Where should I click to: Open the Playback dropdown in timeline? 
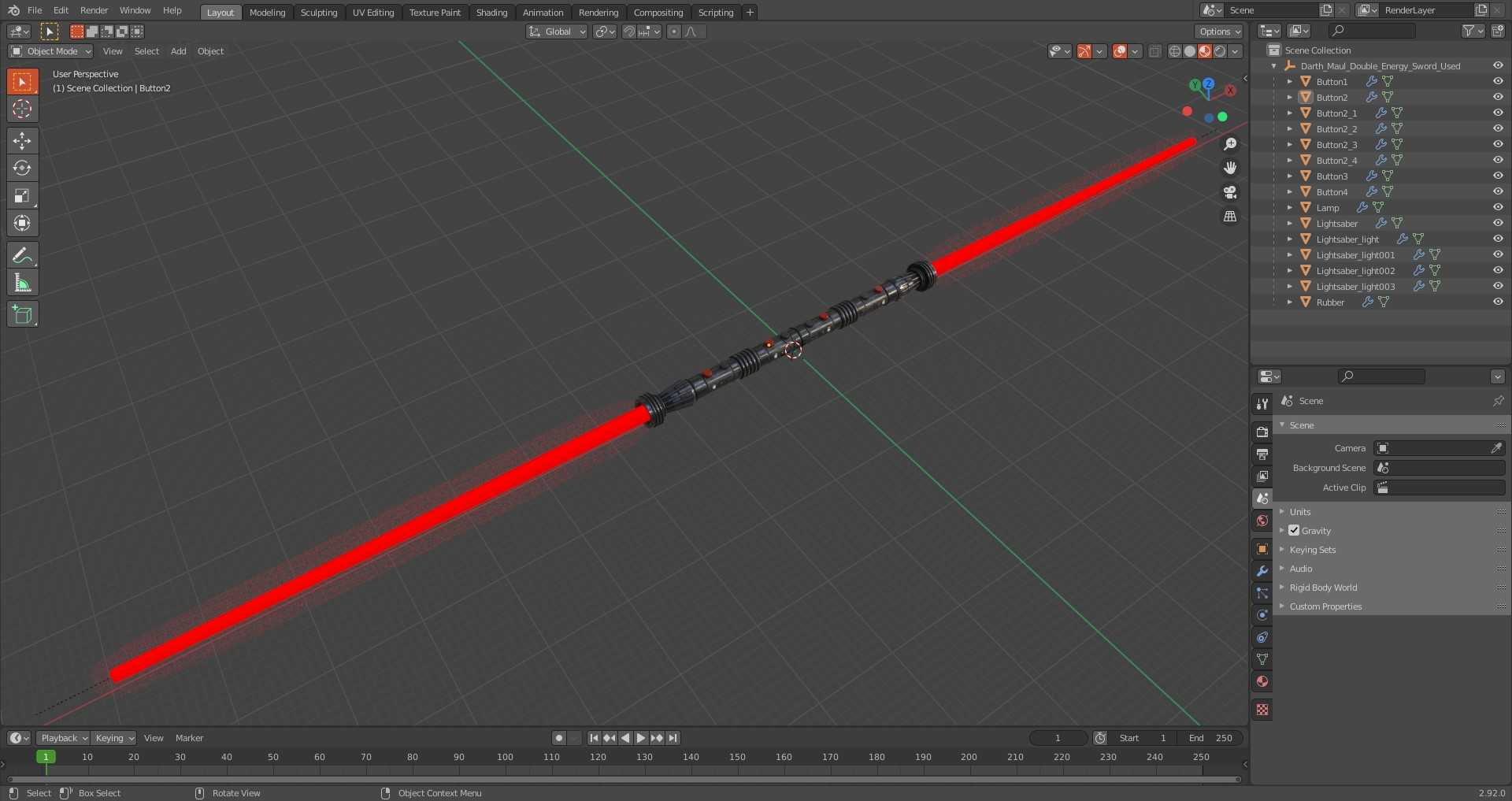(x=63, y=738)
